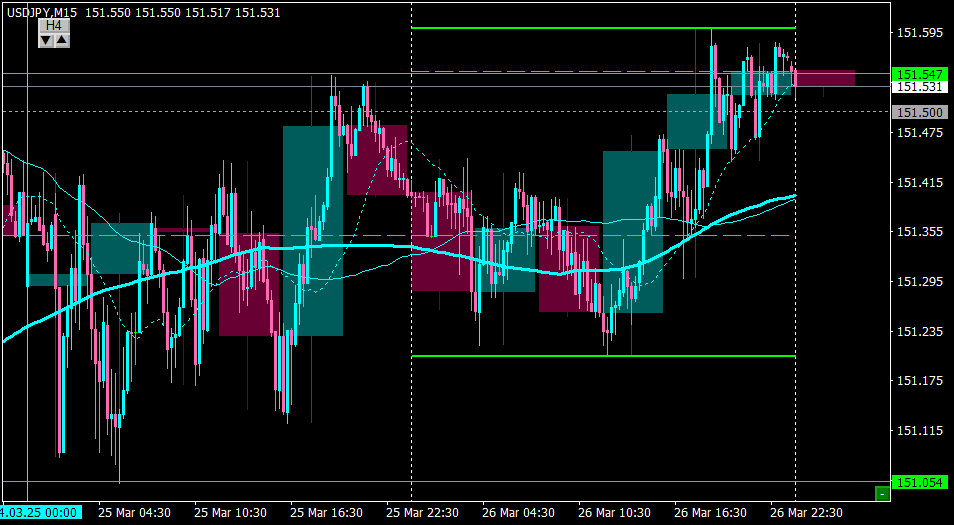Image resolution: width=954 pixels, height=525 pixels.
Task: Click the H4 timeframe button
Action: (x=54, y=26)
